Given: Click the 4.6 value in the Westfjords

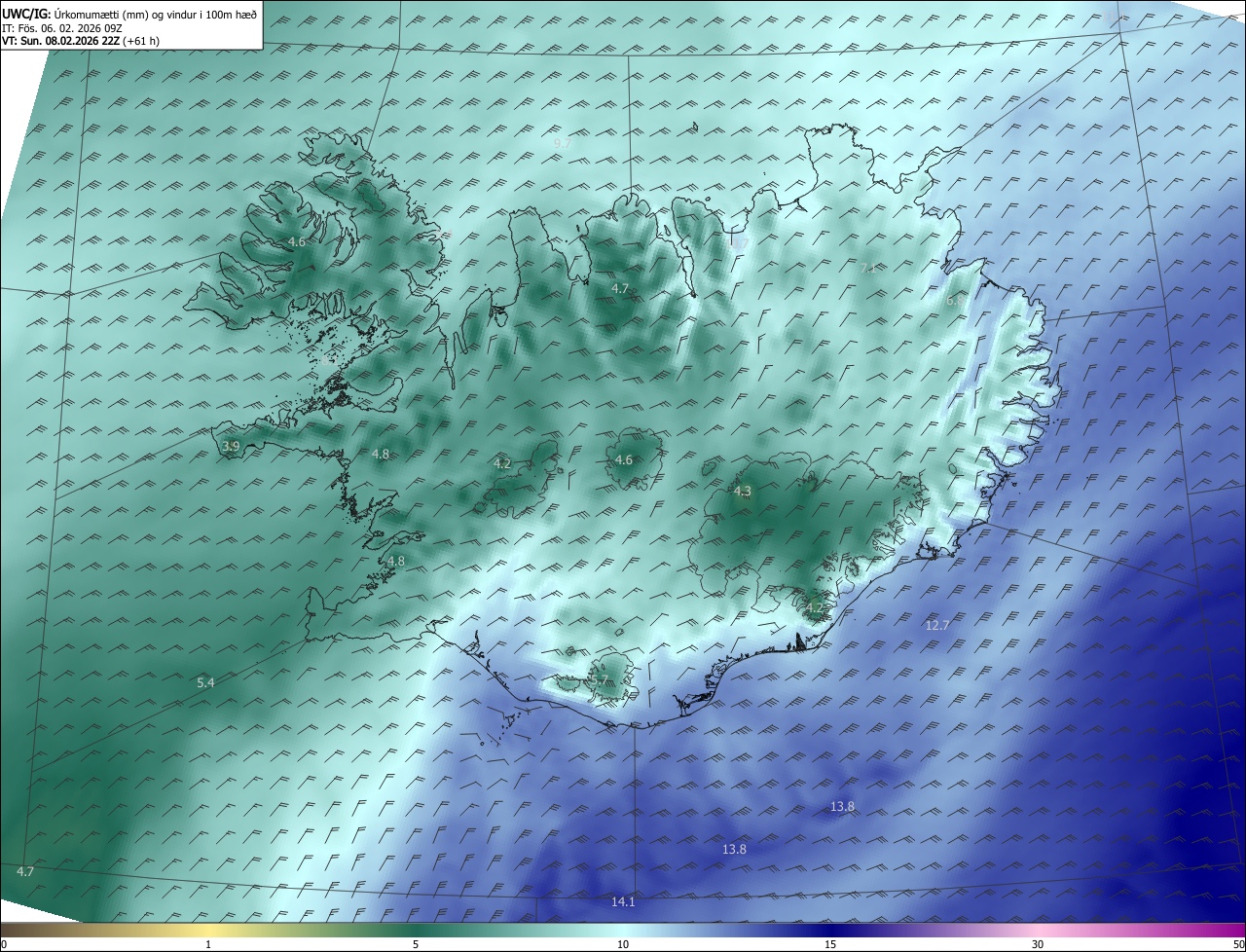Looking at the screenshot, I should [x=297, y=242].
